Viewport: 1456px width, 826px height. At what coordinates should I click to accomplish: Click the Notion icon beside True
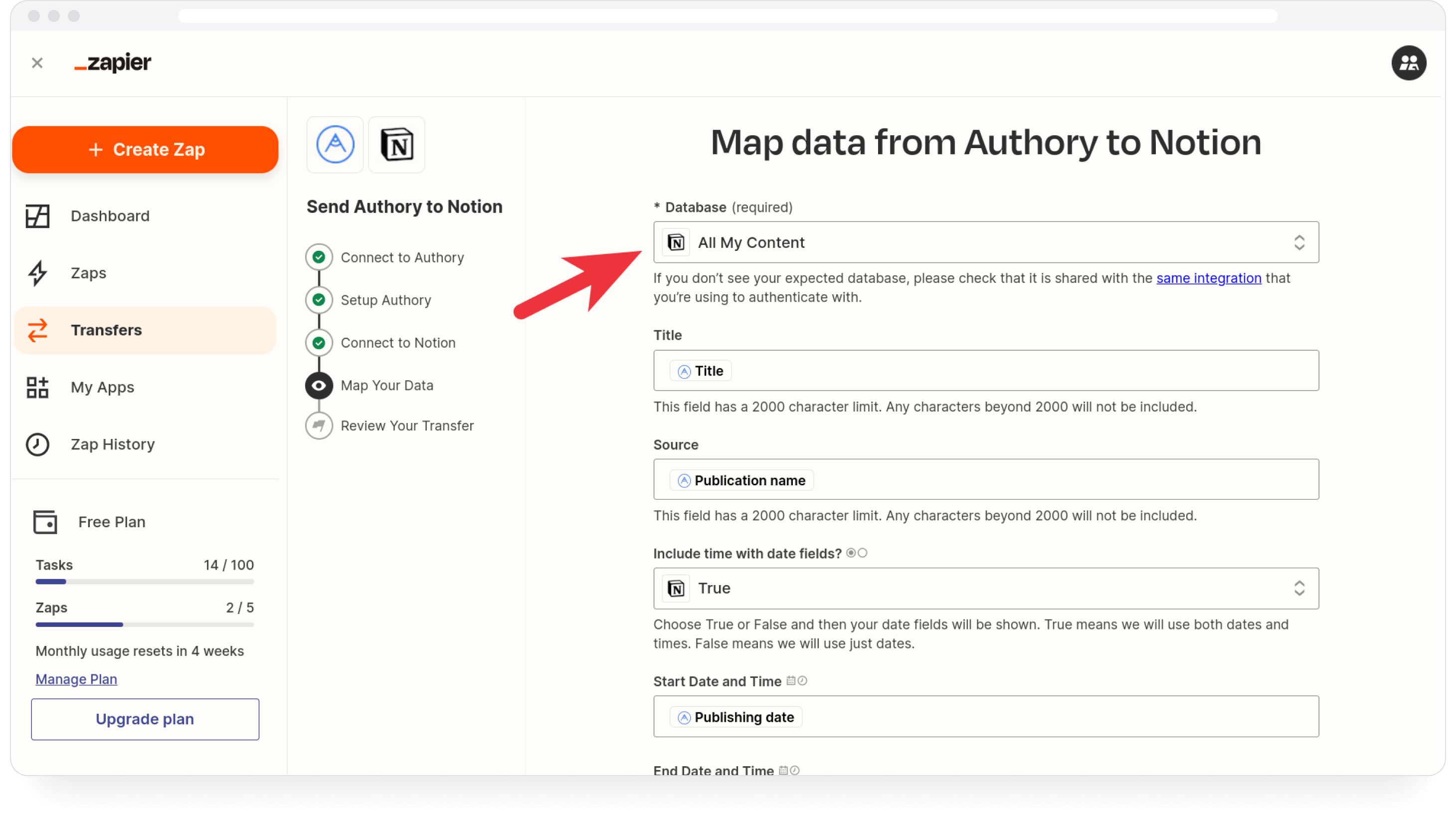point(676,589)
